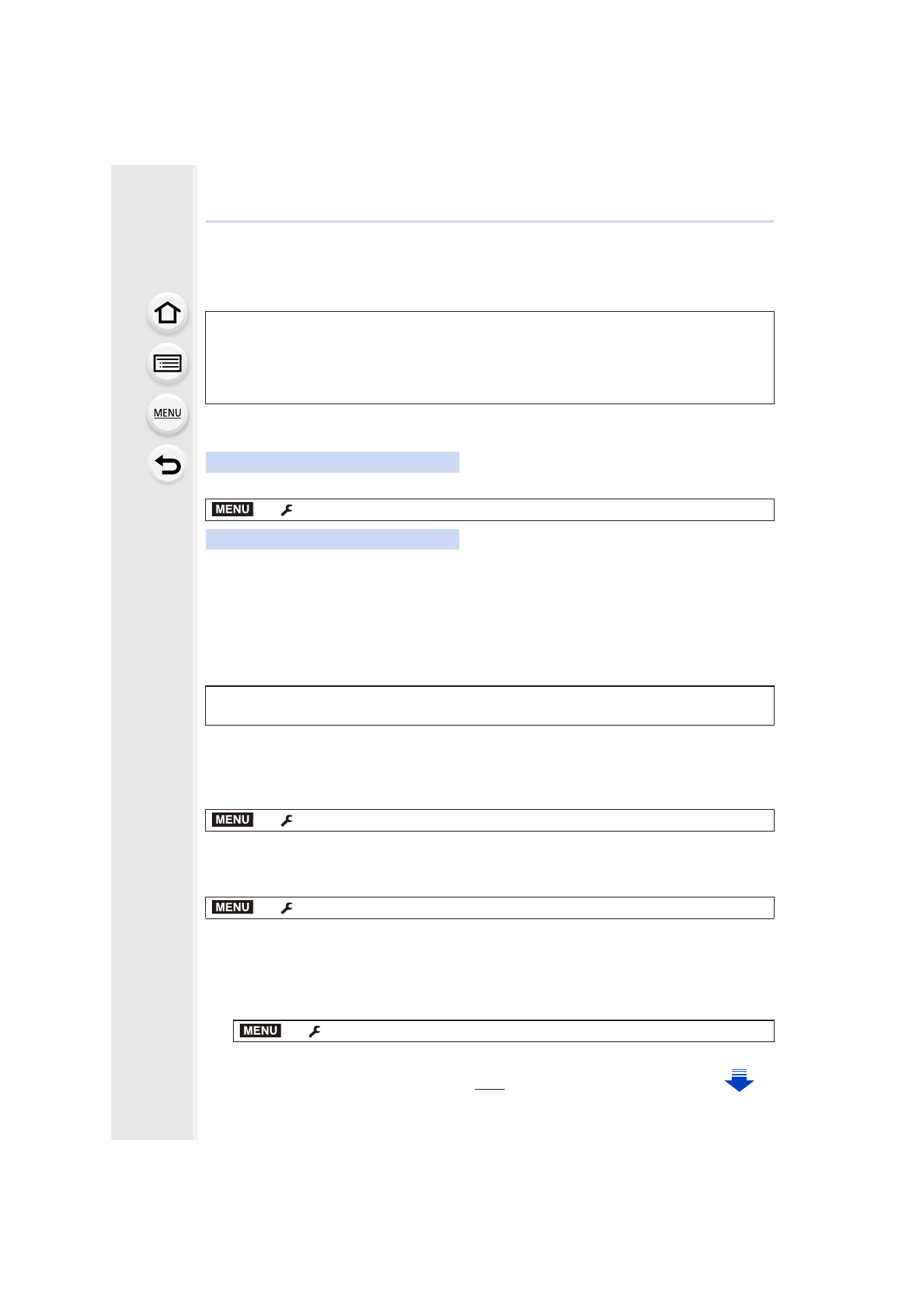This screenshot has height=1305, width=924.
Task: Click the thin blue title rule line
Action: (x=490, y=221)
